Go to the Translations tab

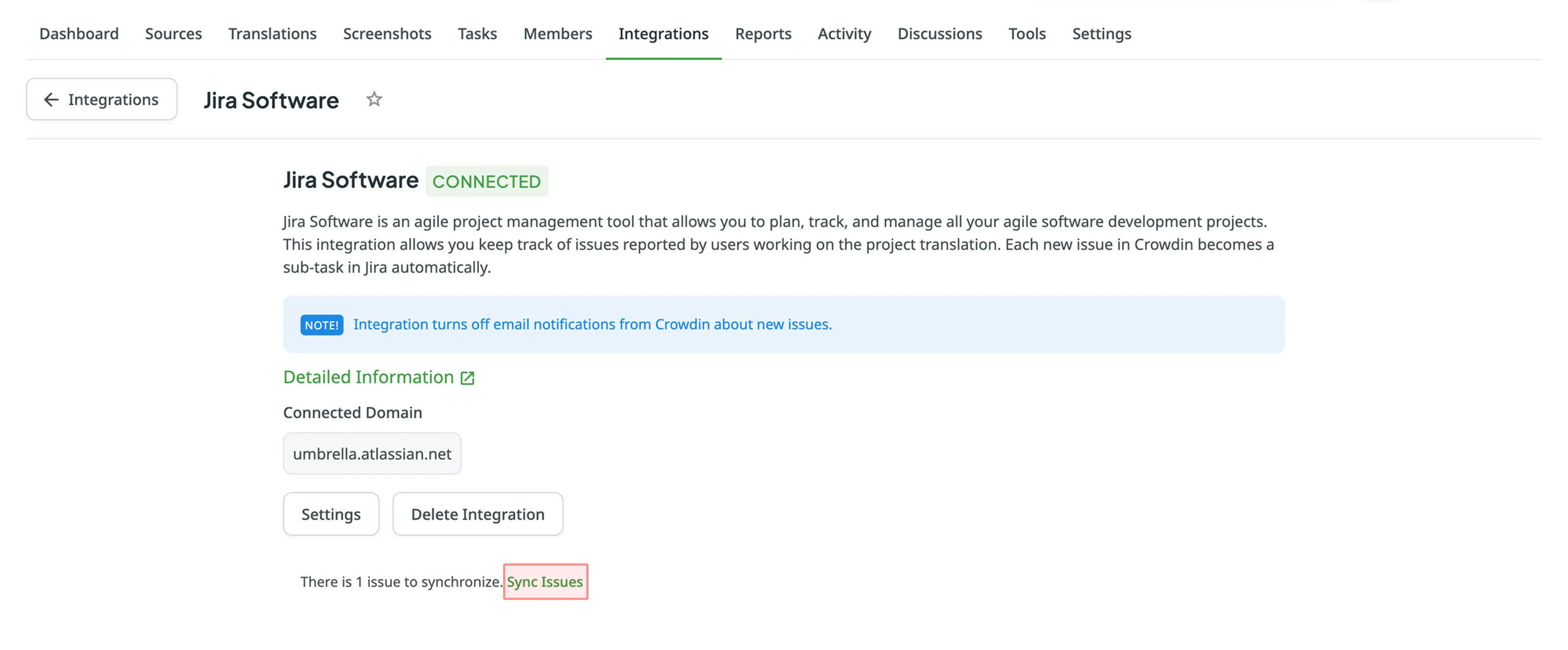point(272,33)
